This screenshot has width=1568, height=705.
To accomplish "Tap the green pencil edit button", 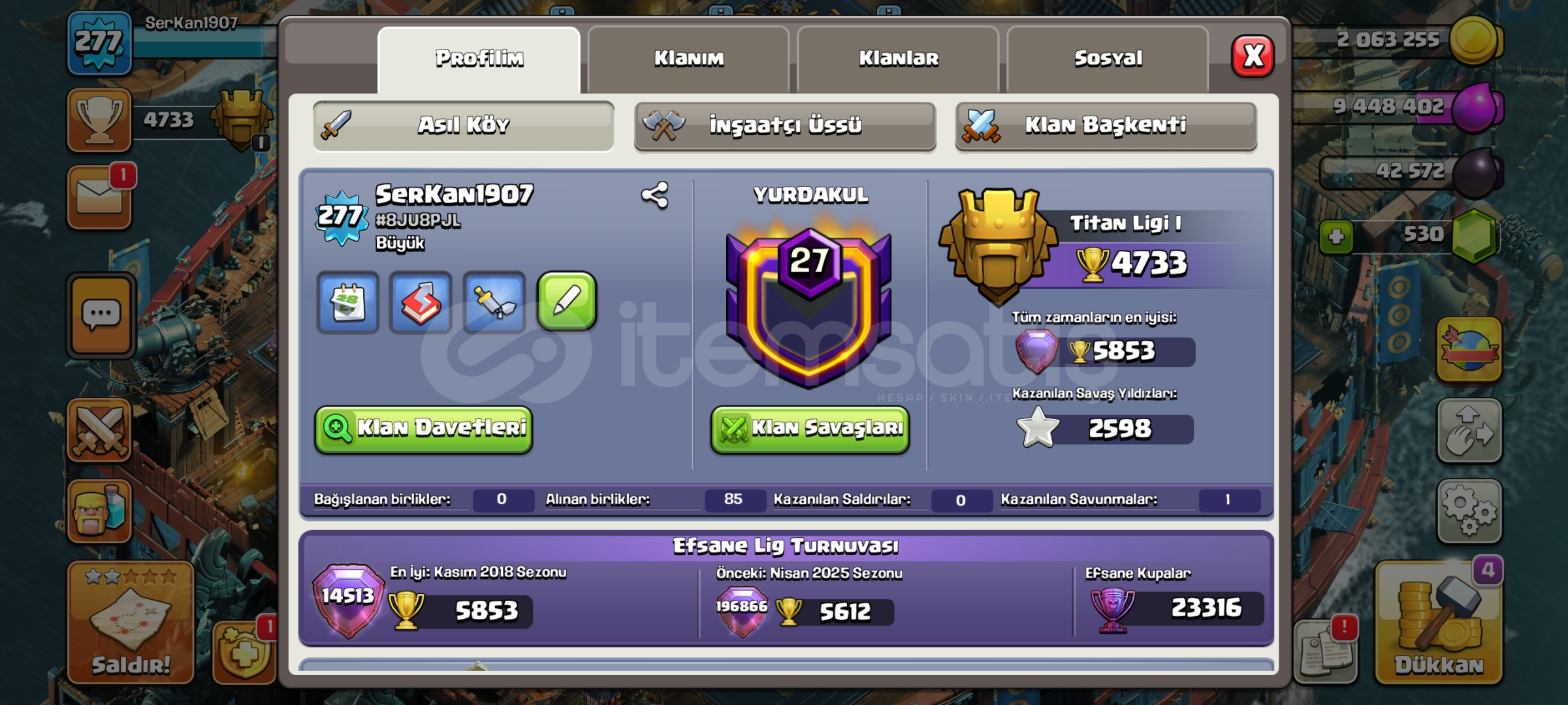I will (567, 301).
